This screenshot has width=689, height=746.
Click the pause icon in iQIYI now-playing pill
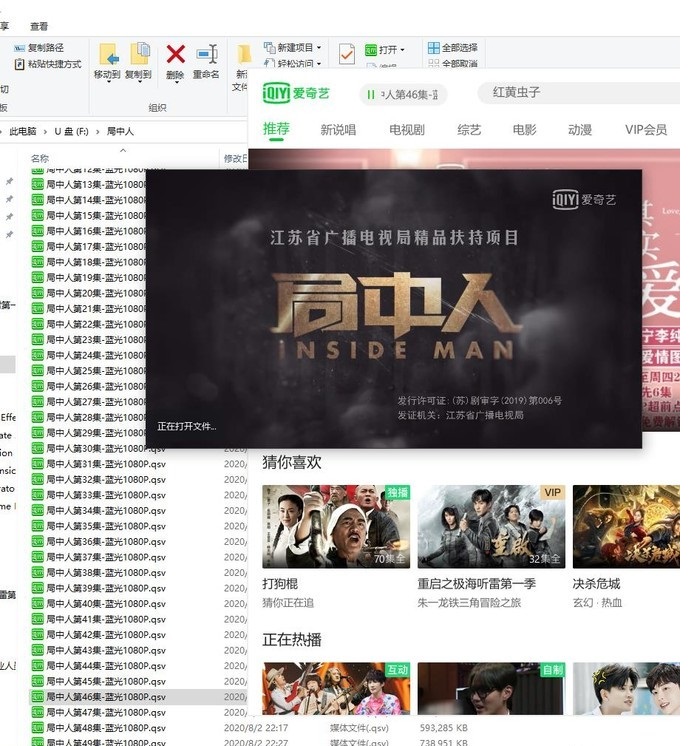[371, 95]
